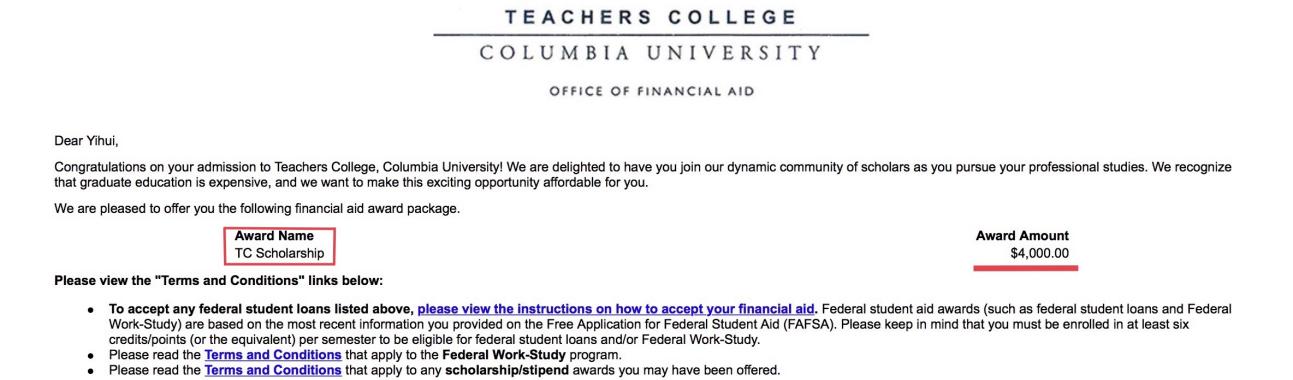Open Federal Work-Study Terms and Conditions link
This screenshot has height=380, width=1293.
pyautogui.click(x=273, y=355)
